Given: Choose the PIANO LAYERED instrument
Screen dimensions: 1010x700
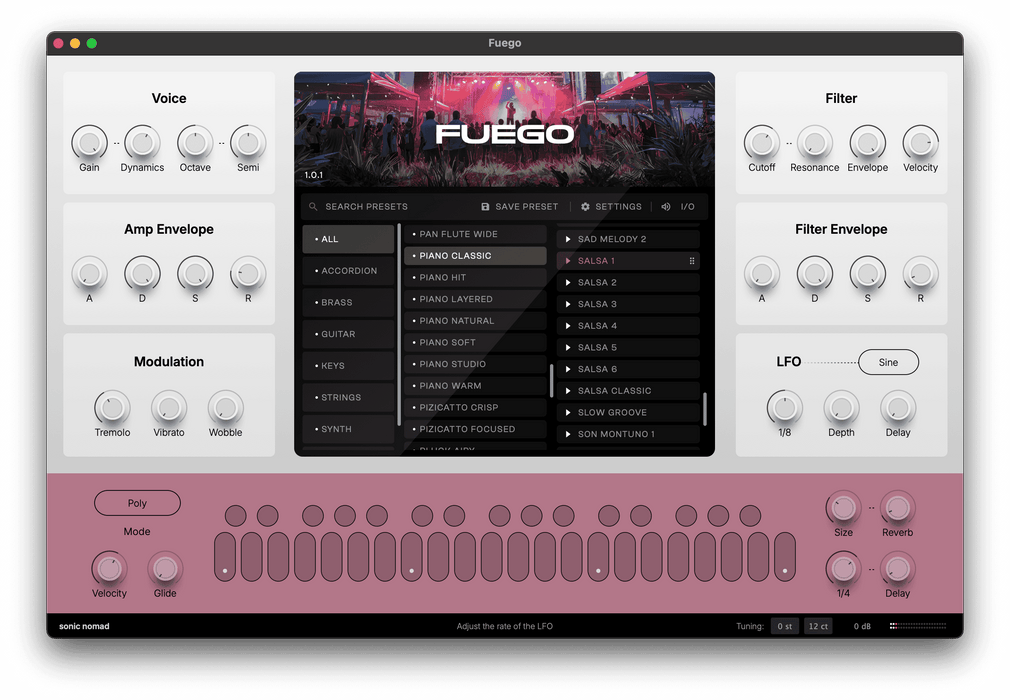Looking at the screenshot, I should pos(475,299).
